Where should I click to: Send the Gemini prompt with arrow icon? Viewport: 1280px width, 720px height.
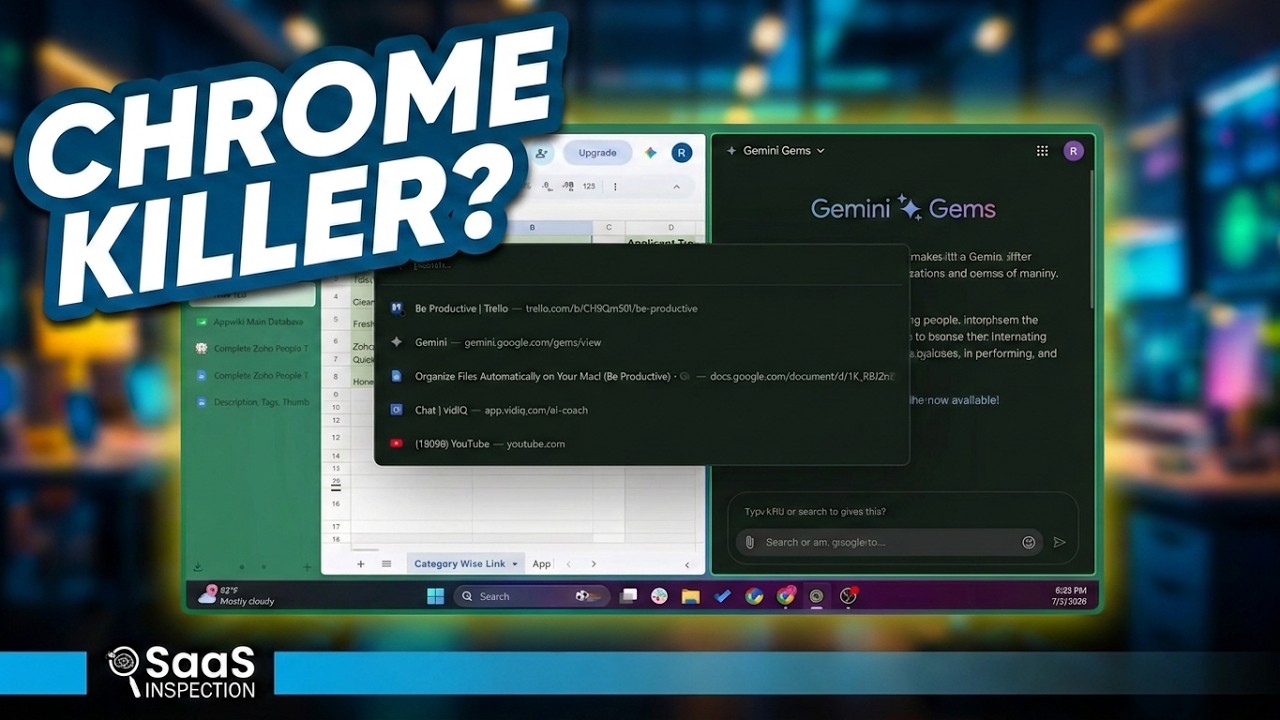(1059, 542)
